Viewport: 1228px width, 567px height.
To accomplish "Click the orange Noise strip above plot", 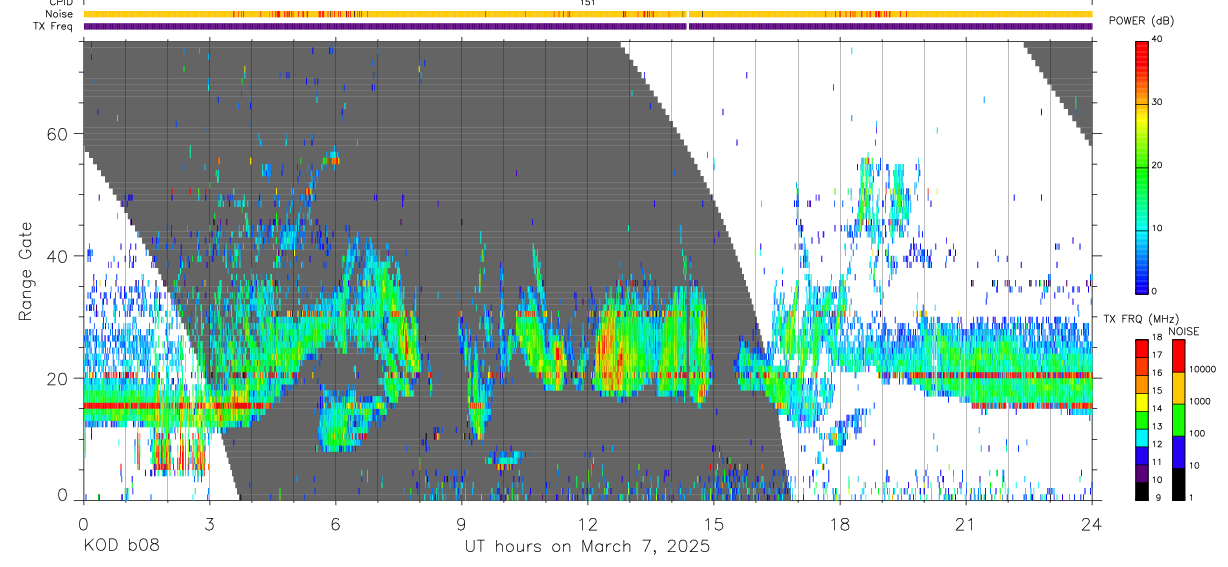I will [588, 14].
